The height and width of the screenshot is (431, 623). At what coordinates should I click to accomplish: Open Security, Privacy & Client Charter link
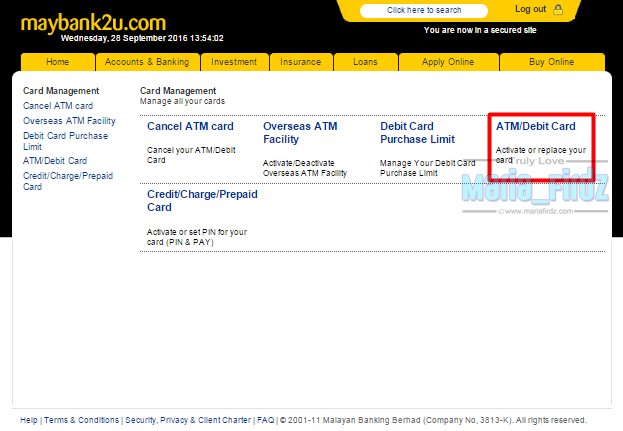tap(188, 420)
